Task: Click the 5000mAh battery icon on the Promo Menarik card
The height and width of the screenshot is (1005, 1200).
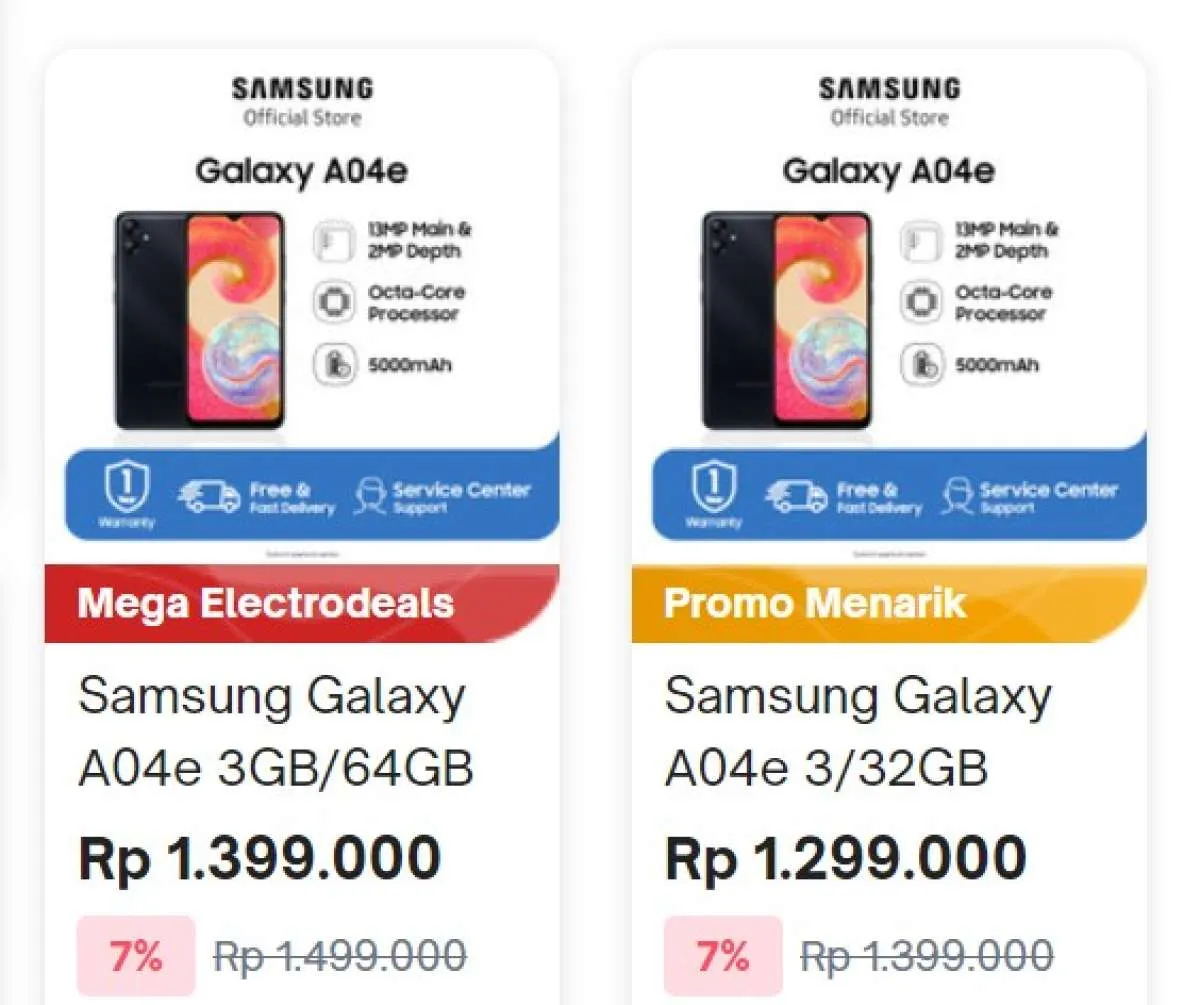Action: point(919,364)
